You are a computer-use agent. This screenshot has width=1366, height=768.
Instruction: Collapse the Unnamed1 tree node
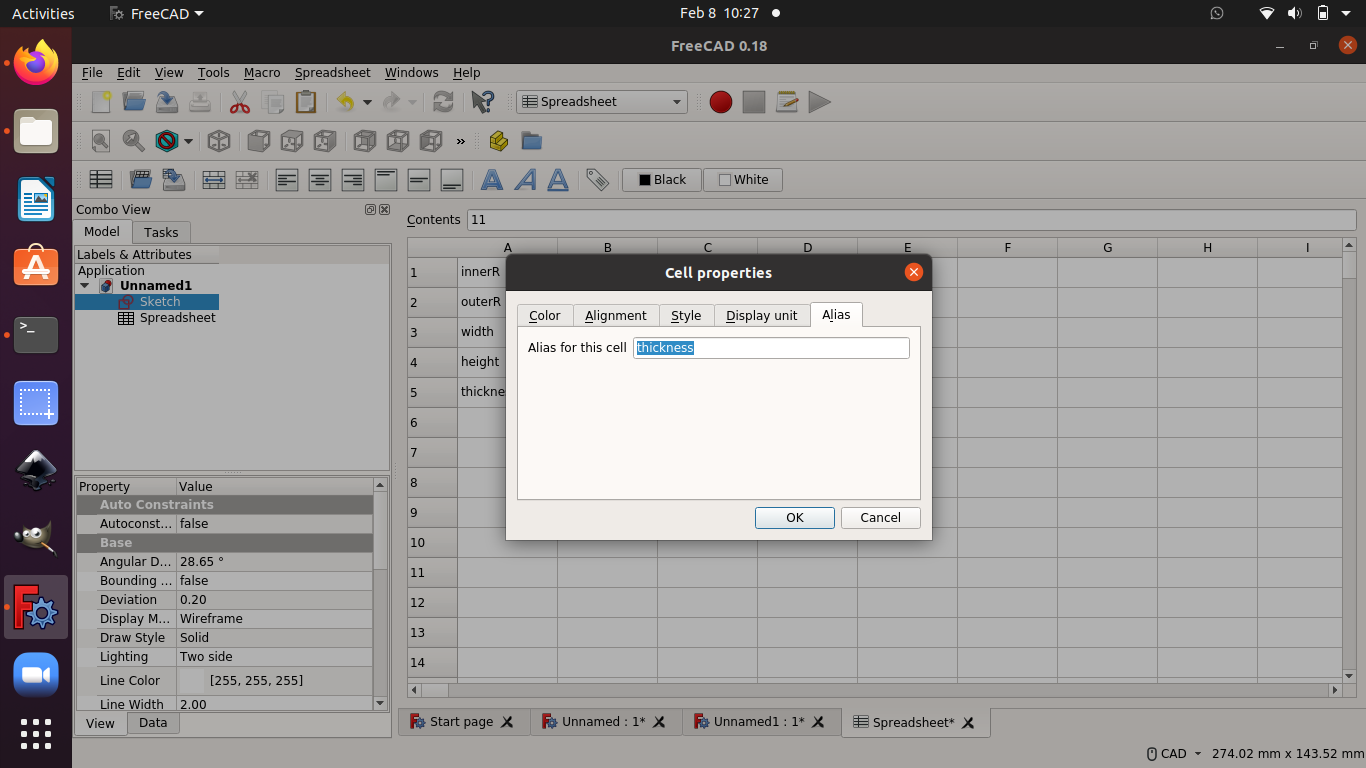(85, 286)
